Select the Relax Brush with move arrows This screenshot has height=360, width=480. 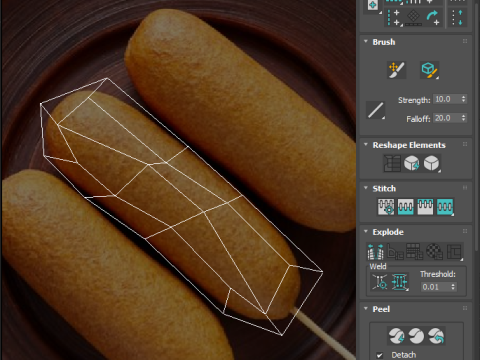click(x=396, y=70)
